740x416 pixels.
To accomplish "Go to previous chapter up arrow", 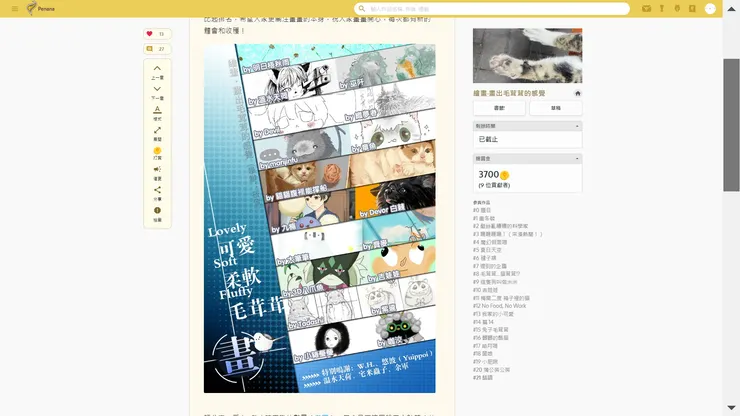I will [x=157, y=72].
